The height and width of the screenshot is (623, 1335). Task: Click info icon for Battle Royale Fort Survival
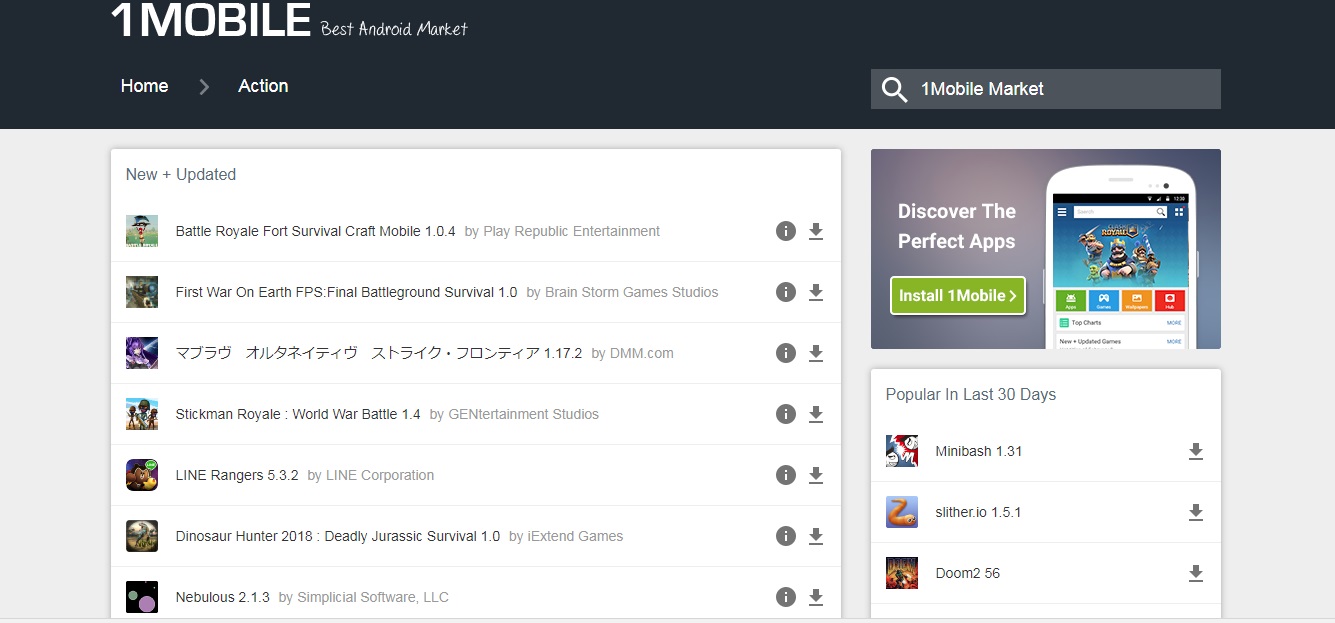pyautogui.click(x=786, y=231)
